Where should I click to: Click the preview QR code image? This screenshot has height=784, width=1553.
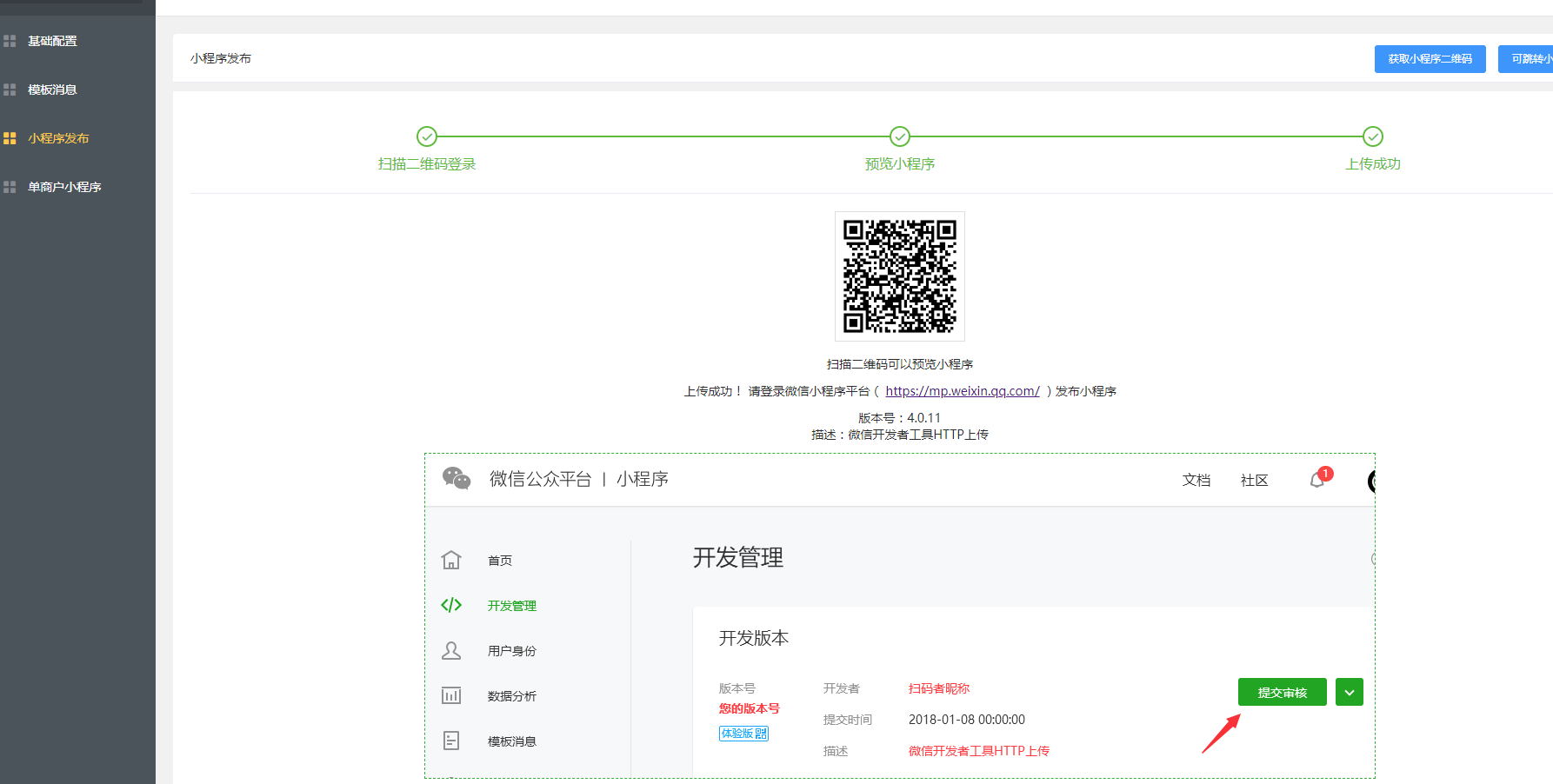click(900, 276)
